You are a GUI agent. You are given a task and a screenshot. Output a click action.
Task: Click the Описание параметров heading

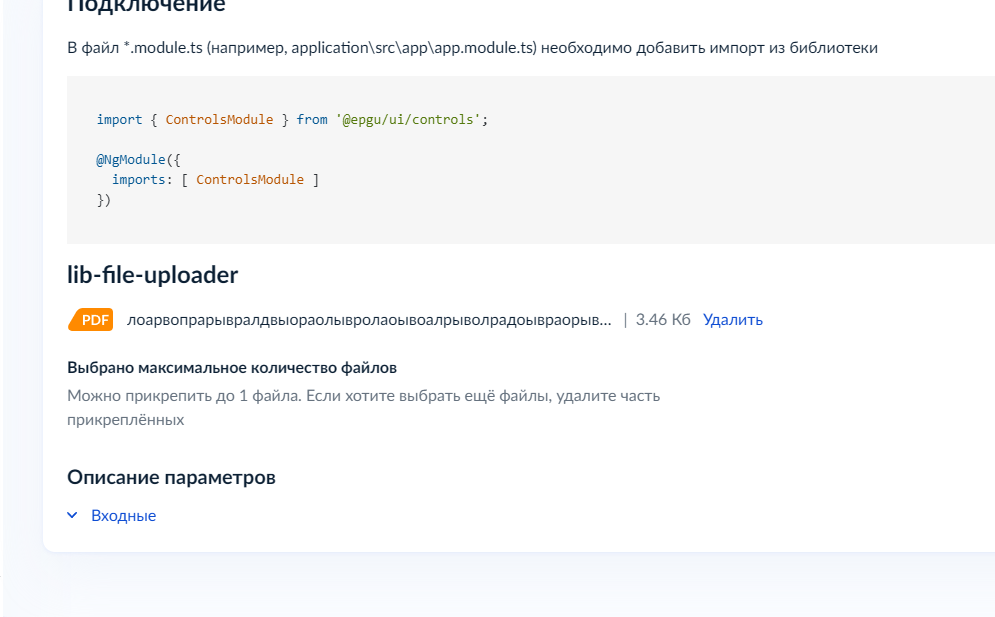click(171, 477)
